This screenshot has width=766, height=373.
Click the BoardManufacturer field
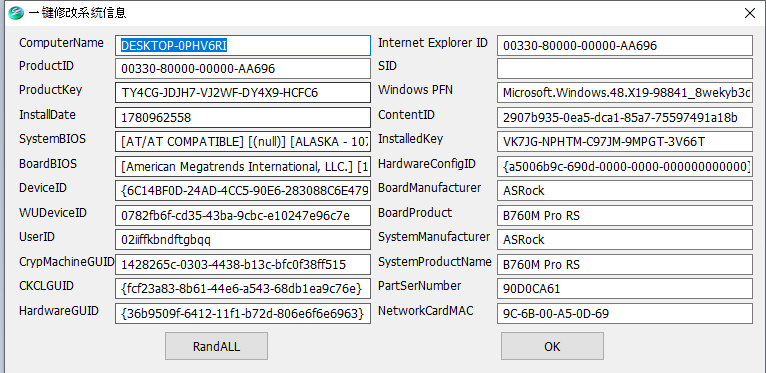[x=625, y=191]
